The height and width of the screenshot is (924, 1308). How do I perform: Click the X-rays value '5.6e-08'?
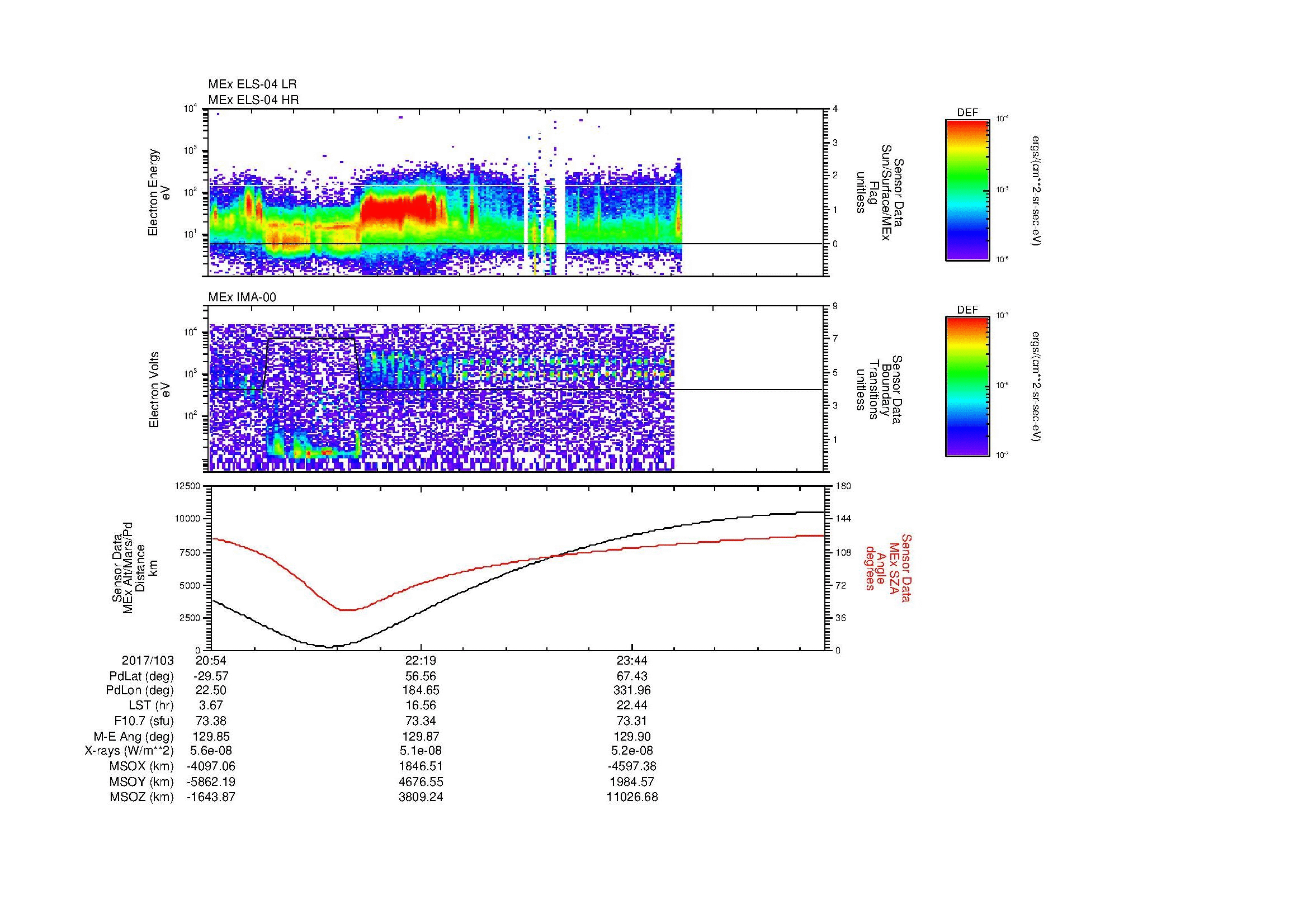pos(211,751)
